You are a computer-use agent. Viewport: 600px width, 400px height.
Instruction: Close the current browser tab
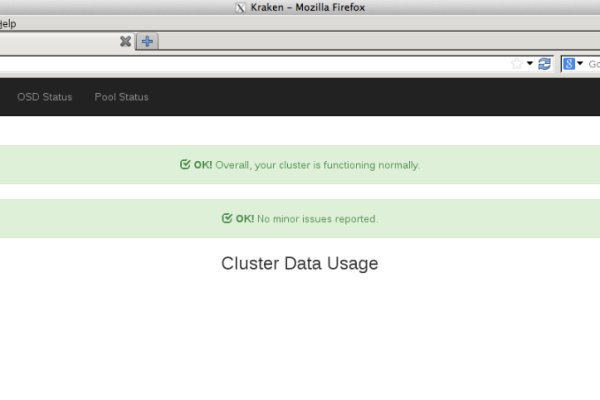(x=125, y=41)
